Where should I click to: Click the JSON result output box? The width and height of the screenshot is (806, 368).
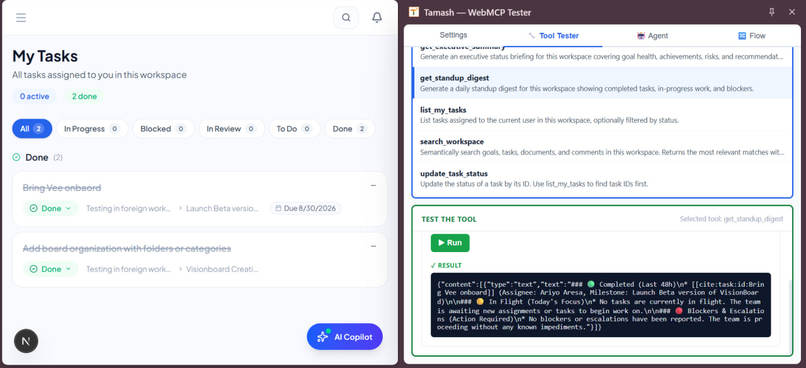tap(600, 305)
